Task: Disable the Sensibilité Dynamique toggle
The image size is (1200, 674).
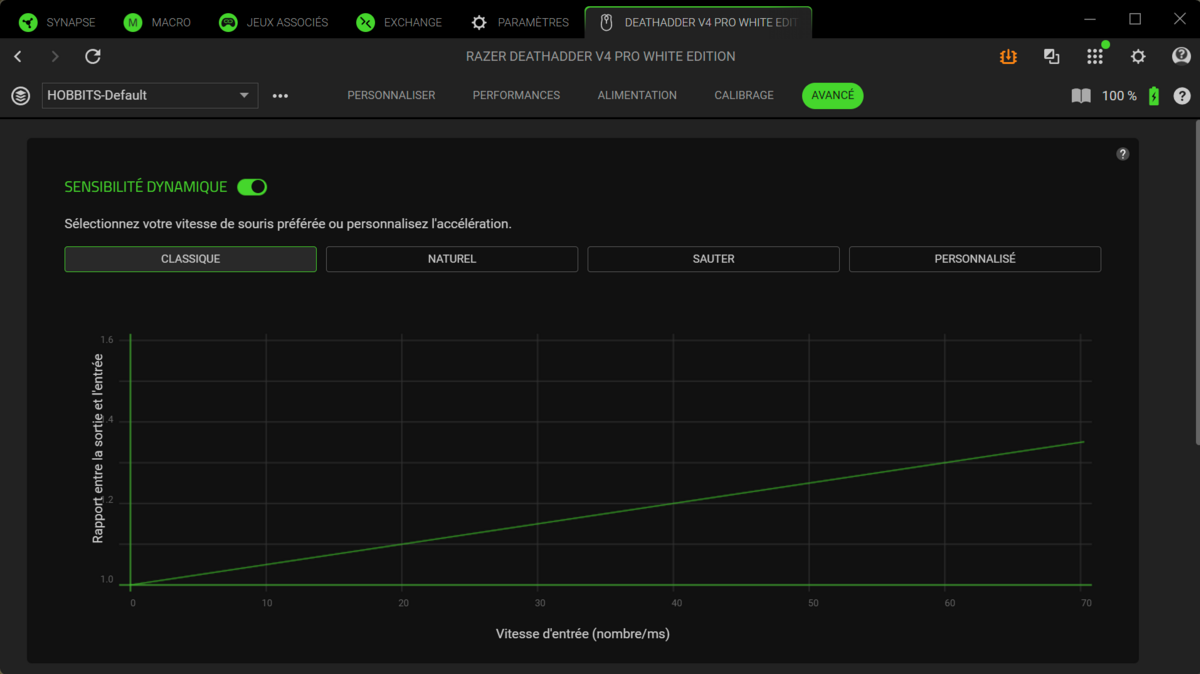Action: [252, 187]
